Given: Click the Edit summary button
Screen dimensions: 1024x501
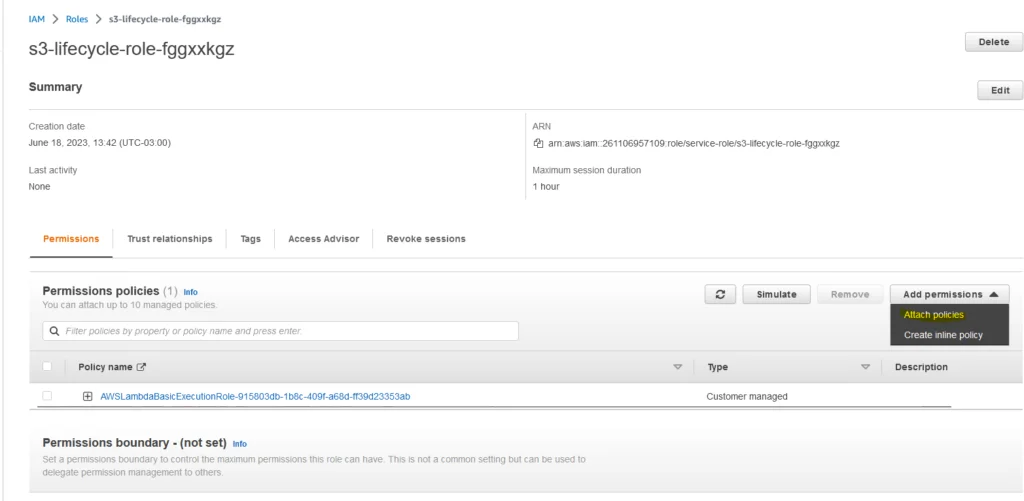Looking at the screenshot, I should click(1000, 90).
